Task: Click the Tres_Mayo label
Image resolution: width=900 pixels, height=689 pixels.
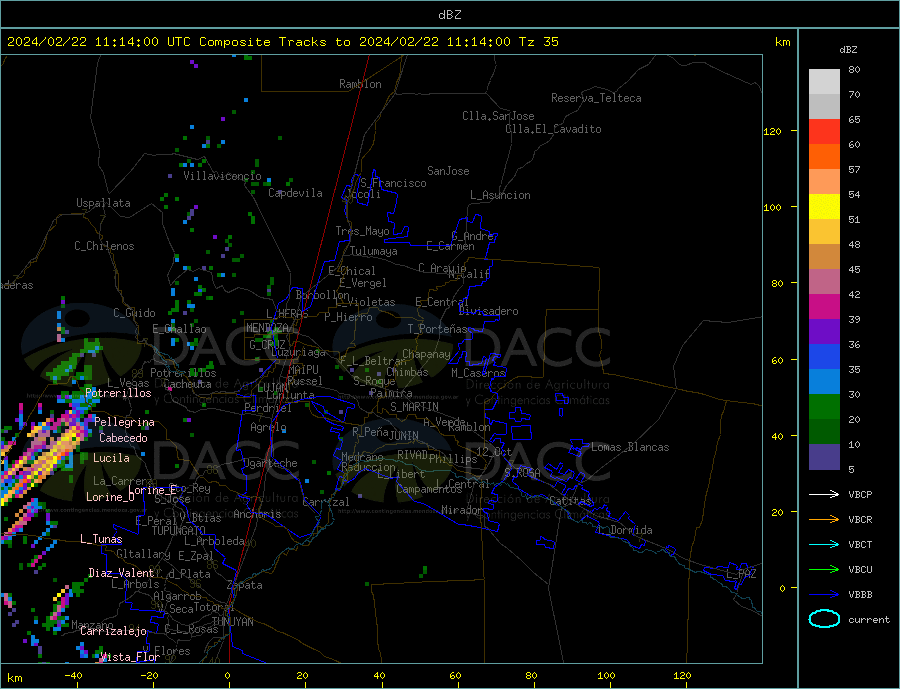Action: click(x=362, y=231)
